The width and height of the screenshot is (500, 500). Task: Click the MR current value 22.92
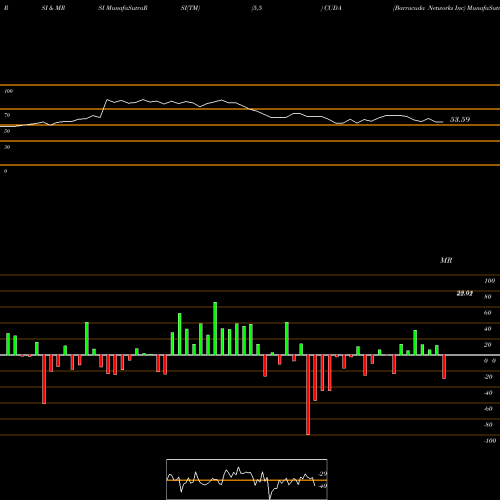coord(465,293)
